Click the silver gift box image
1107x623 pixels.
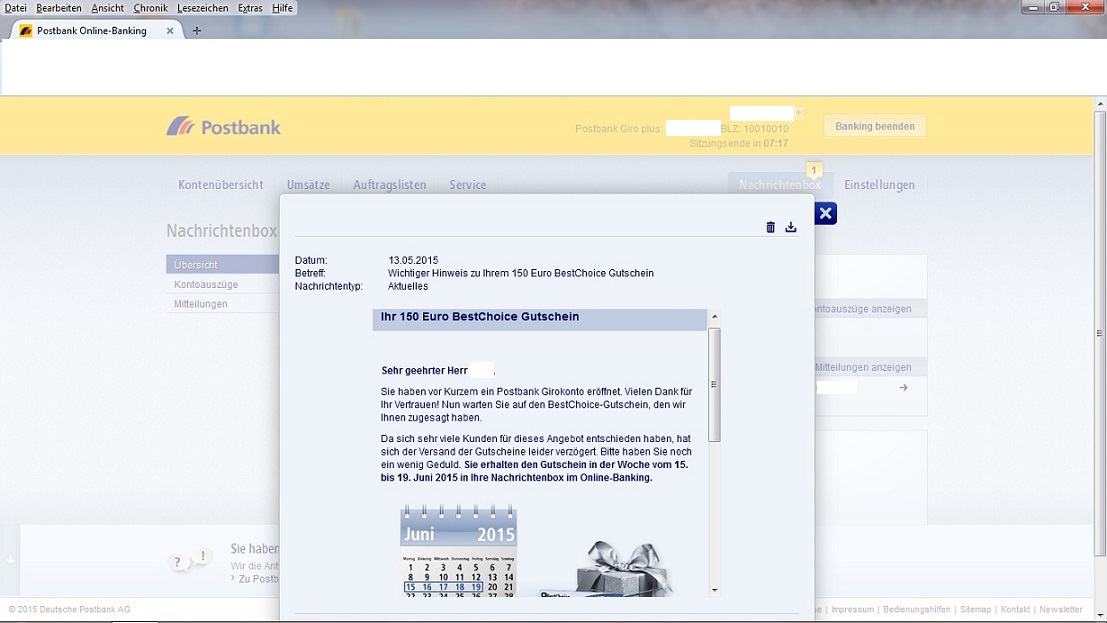pos(623,569)
